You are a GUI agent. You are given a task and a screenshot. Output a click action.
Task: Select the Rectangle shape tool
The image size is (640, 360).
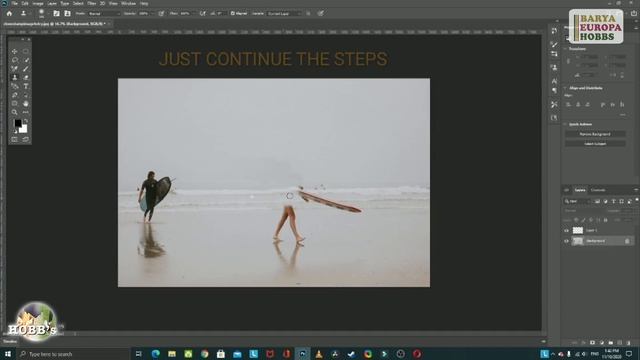click(x=15, y=103)
